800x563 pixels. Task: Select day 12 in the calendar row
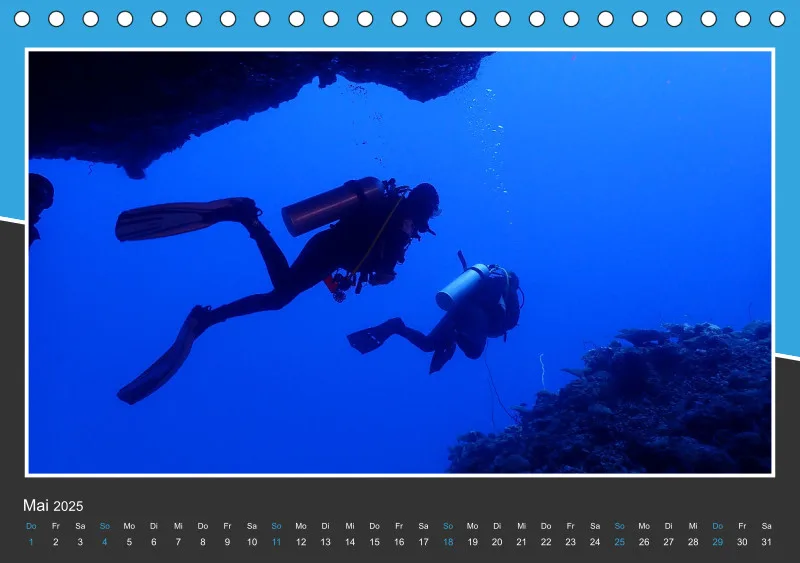point(301,542)
